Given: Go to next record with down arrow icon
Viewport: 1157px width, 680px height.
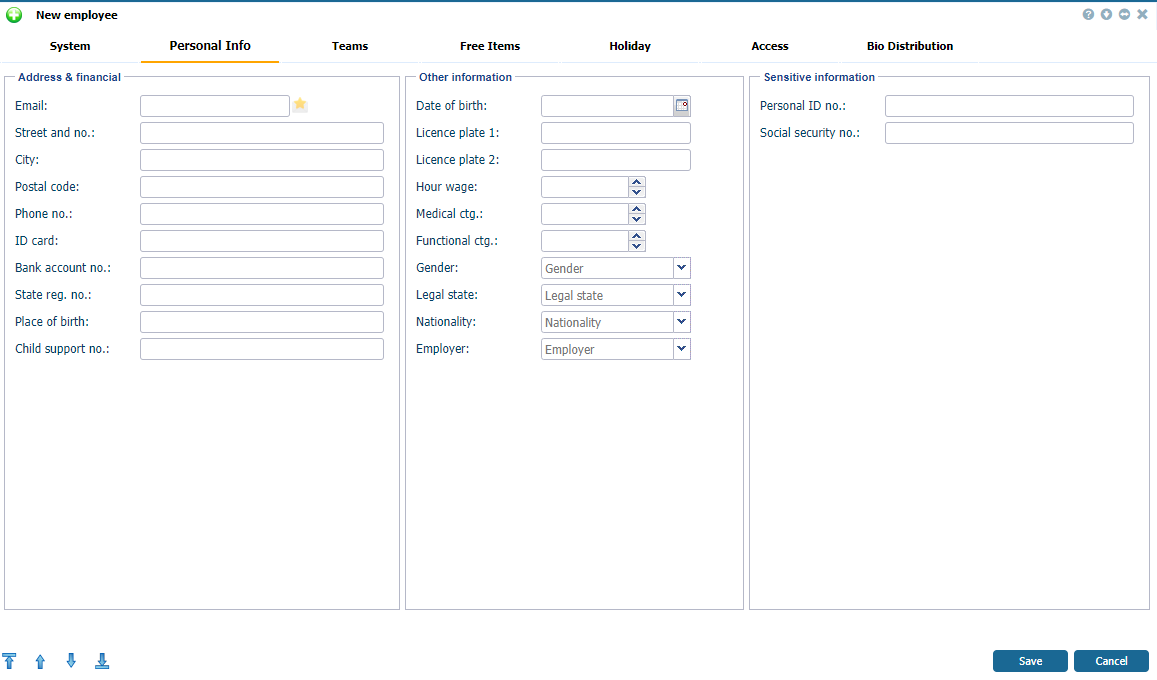Looking at the screenshot, I should click(x=71, y=661).
